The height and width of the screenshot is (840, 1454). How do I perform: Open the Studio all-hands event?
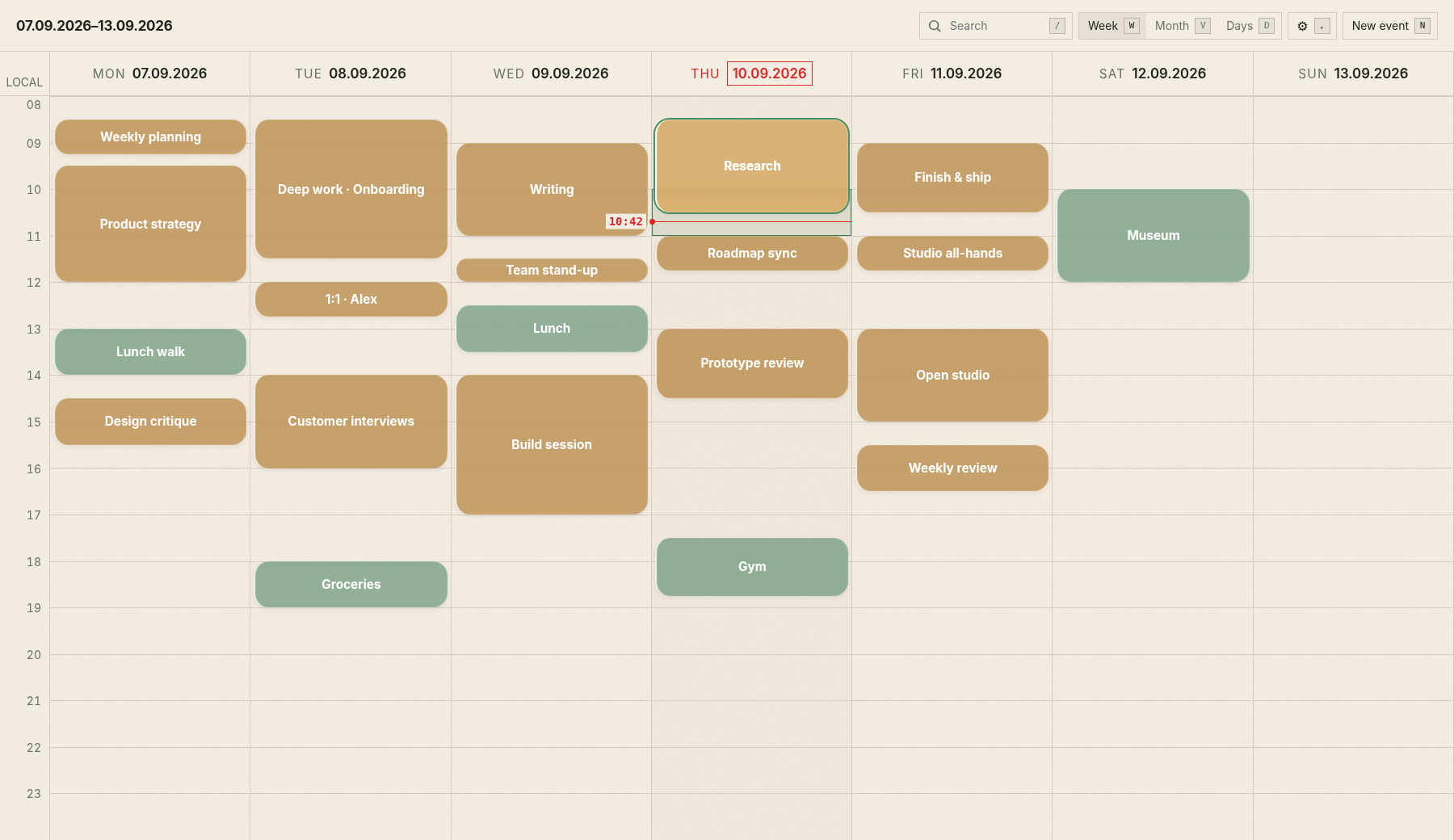pyautogui.click(x=952, y=253)
